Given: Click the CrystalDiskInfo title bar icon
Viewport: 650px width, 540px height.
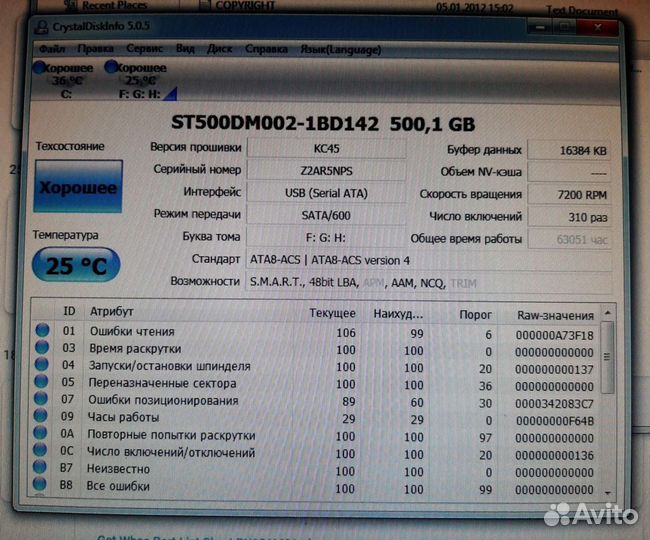Looking at the screenshot, I should [x=41, y=27].
